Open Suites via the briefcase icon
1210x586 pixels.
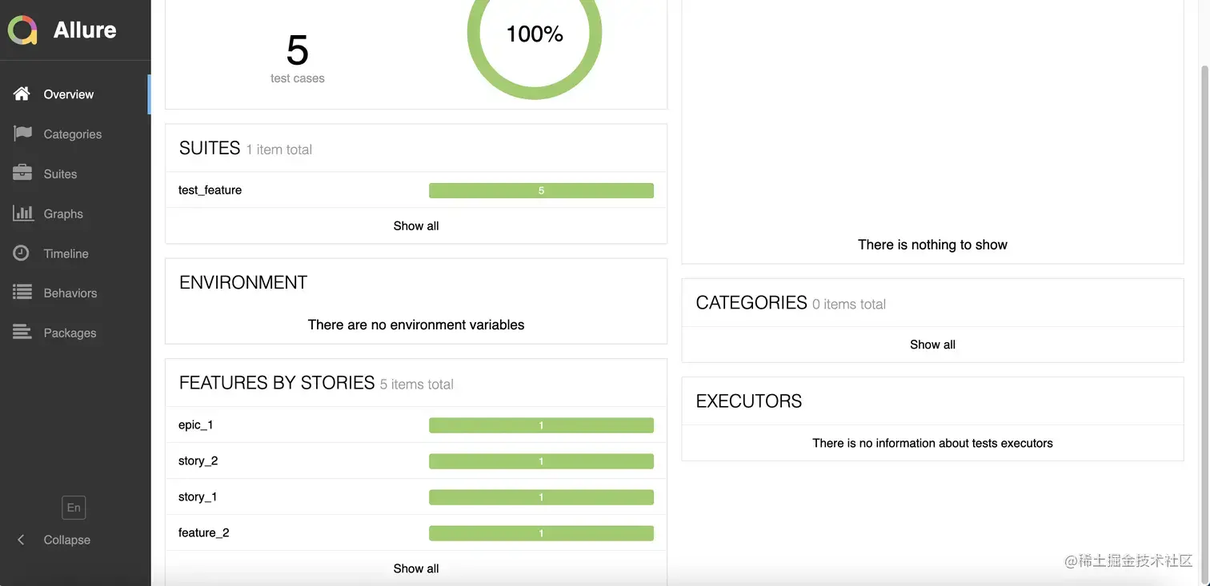coord(22,173)
